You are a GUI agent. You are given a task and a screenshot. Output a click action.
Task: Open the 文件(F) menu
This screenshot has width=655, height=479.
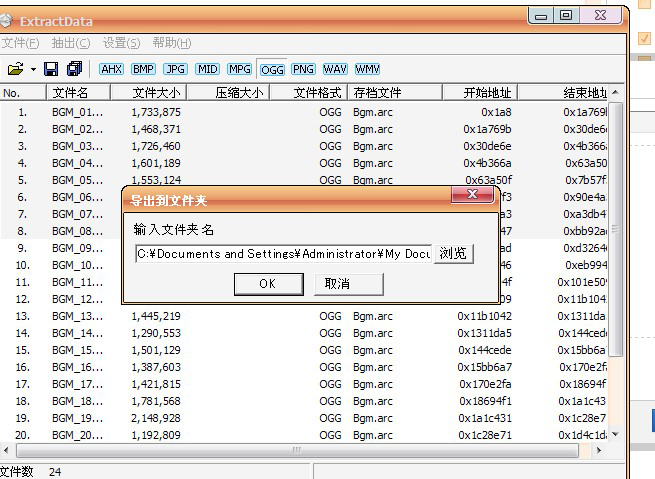[x=20, y=43]
